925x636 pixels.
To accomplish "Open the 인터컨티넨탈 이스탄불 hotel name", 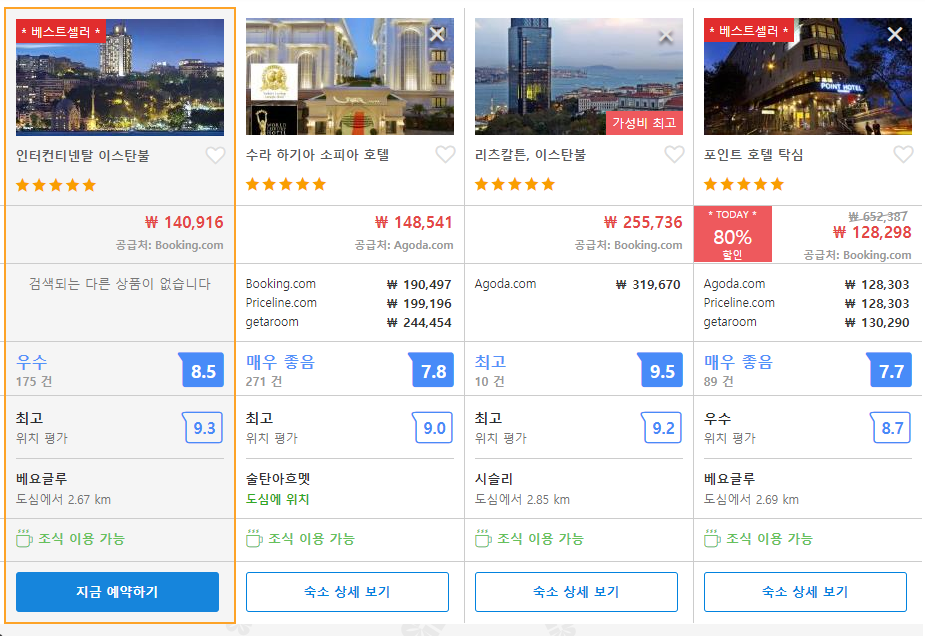I will (83, 156).
